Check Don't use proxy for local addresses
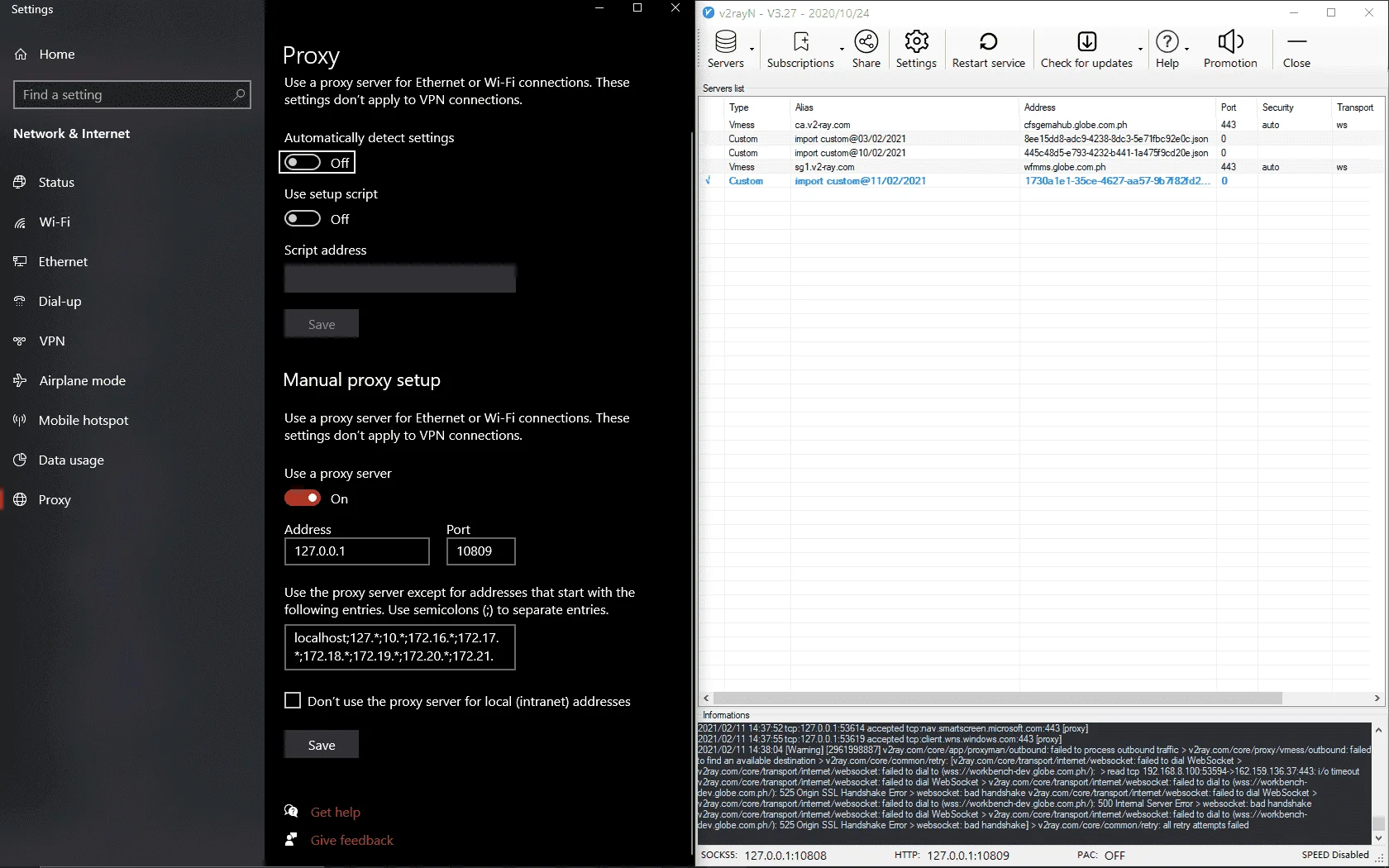1389x868 pixels. [x=293, y=700]
